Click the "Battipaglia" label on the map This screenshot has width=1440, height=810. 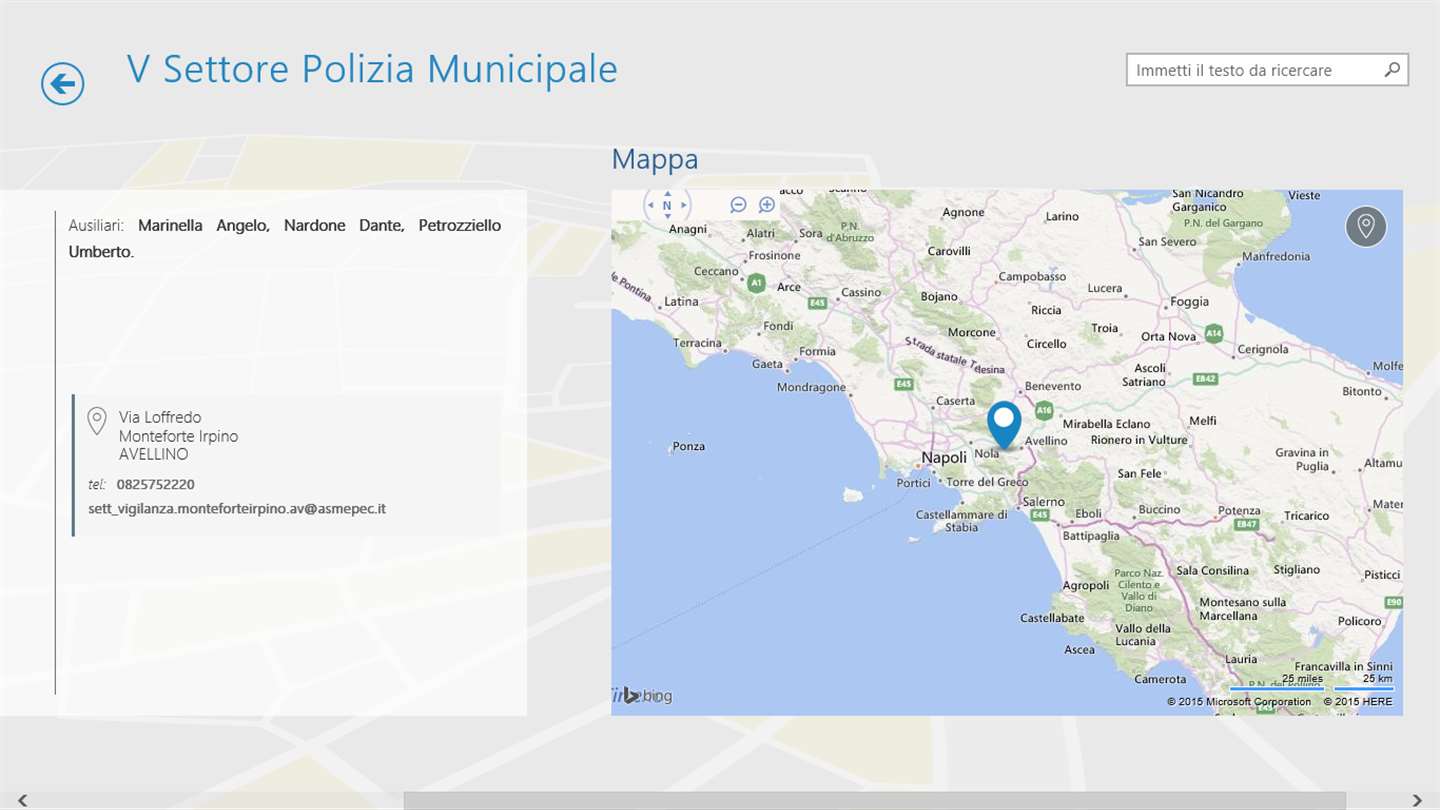pyautogui.click(x=1091, y=536)
